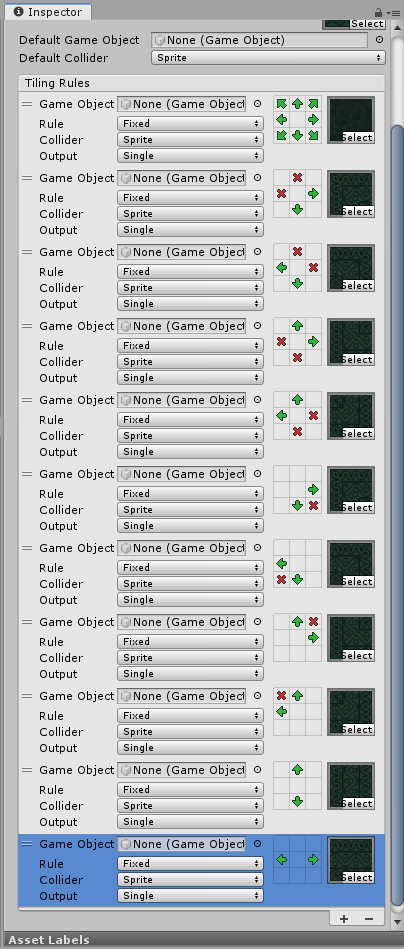Image resolution: width=404 pixels, height=949 pixels.
Task: Toggle empty left cell in tenth rule grid
Action: pos(281,786)
